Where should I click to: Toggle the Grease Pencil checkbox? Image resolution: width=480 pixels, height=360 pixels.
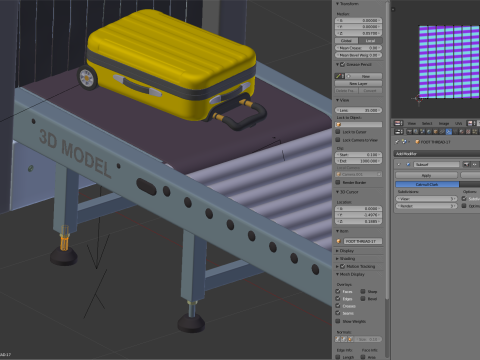point(342,64)
